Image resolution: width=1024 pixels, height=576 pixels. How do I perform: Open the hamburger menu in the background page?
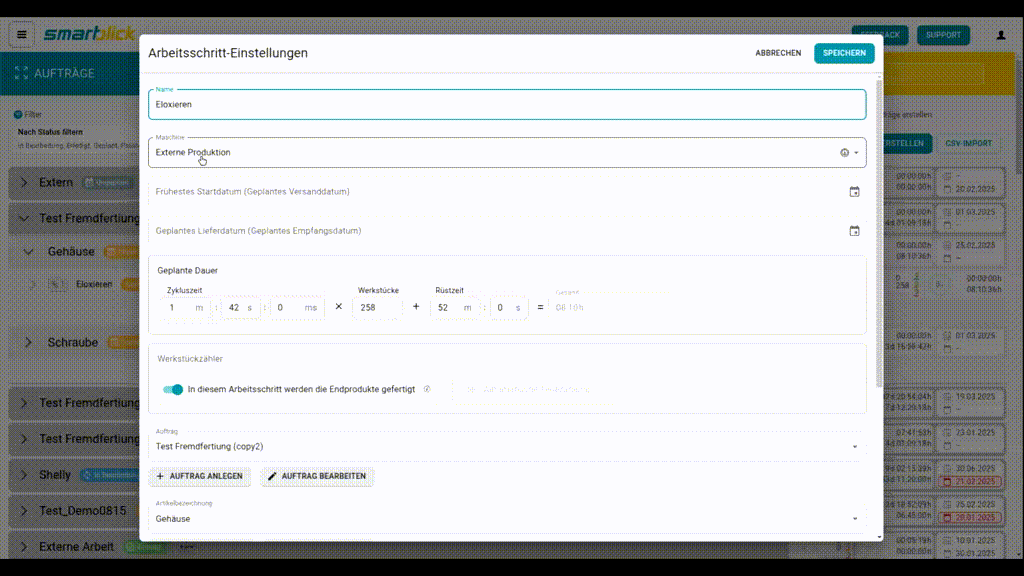coord(22,35)
